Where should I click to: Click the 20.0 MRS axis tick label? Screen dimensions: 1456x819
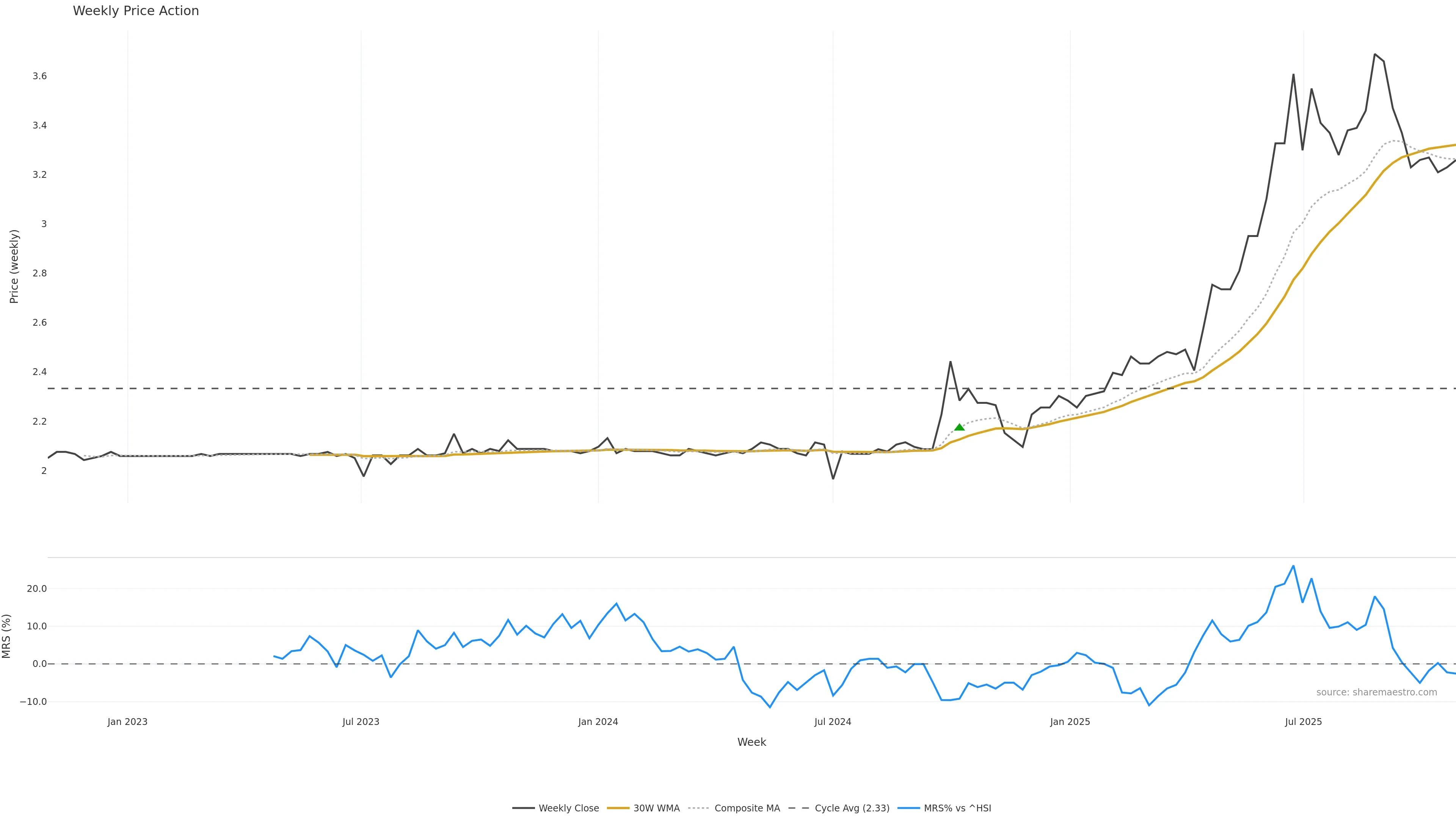pos(37,589)
